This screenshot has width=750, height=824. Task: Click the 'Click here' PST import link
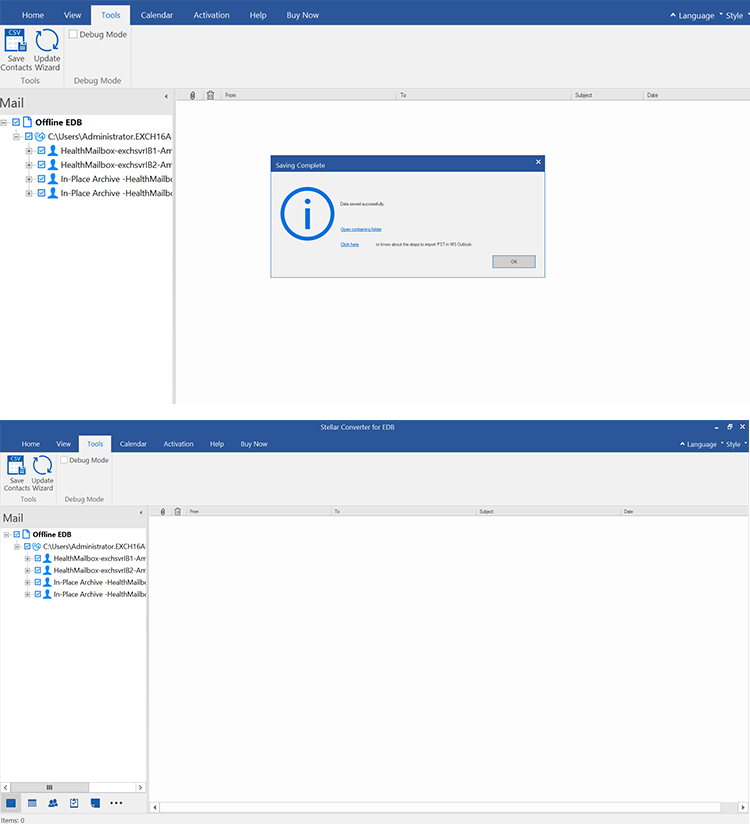pyautogui.click(x=350, y=244)
